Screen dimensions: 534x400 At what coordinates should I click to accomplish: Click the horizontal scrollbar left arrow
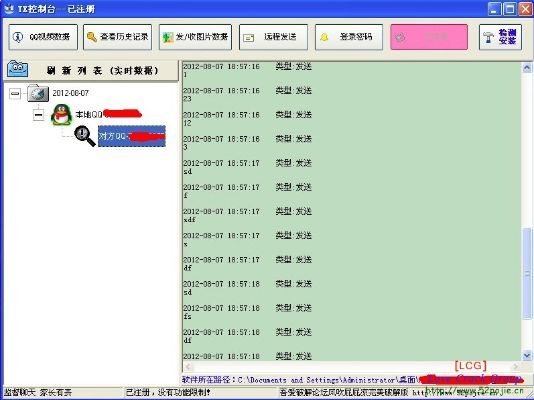tap(188, 367)
